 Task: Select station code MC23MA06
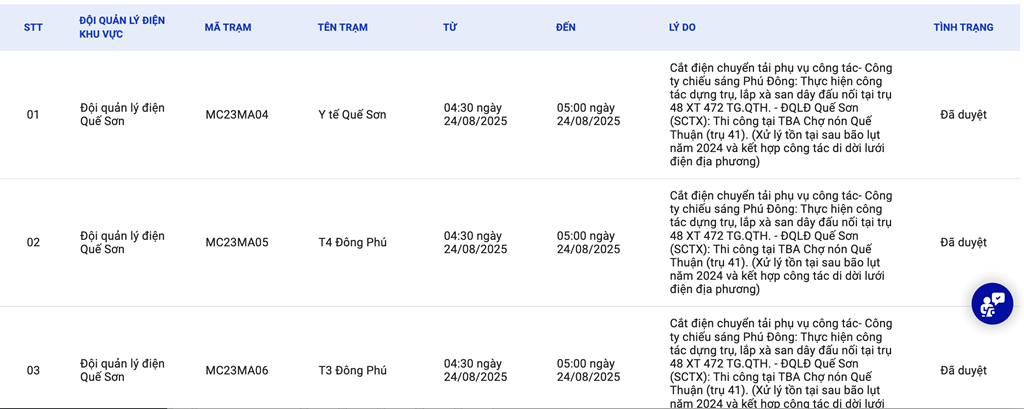(237, 370)
